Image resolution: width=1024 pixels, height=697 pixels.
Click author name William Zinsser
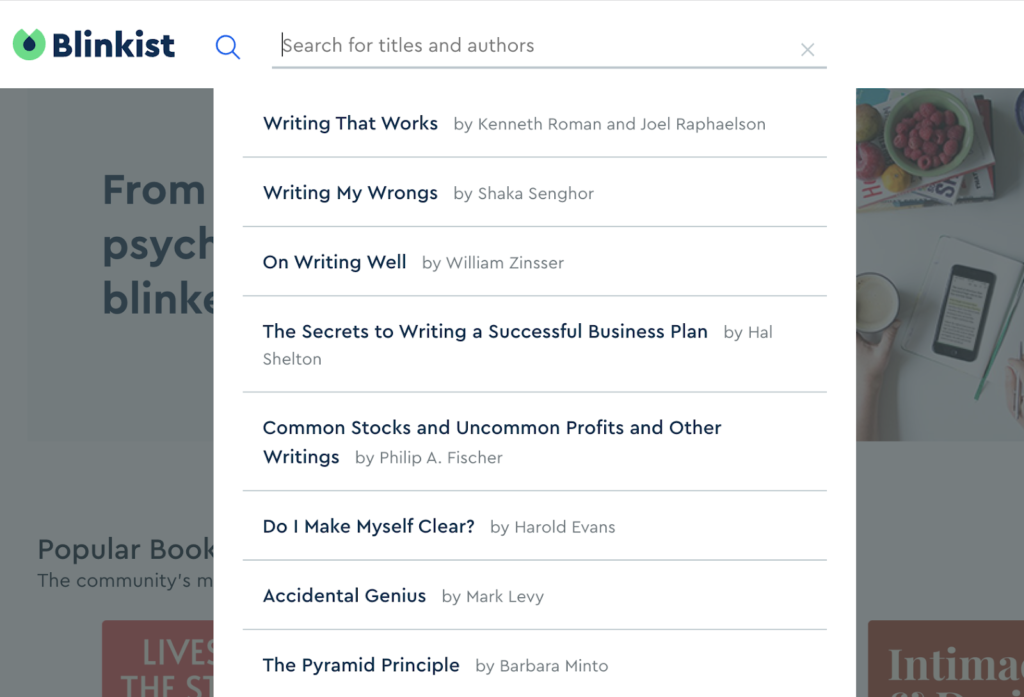(504, 263)
